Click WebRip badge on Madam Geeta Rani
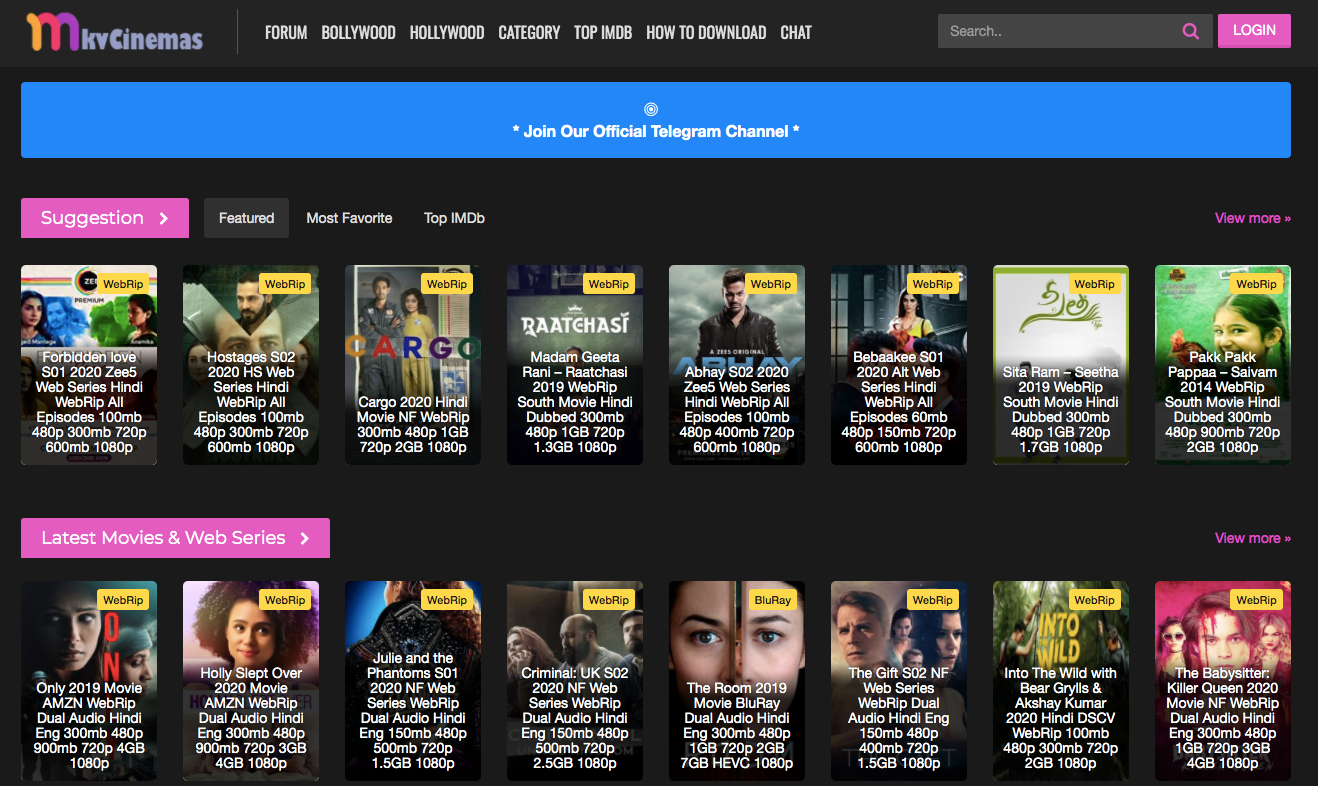This screenshot has width=1318, height=786. click(609, 284)
